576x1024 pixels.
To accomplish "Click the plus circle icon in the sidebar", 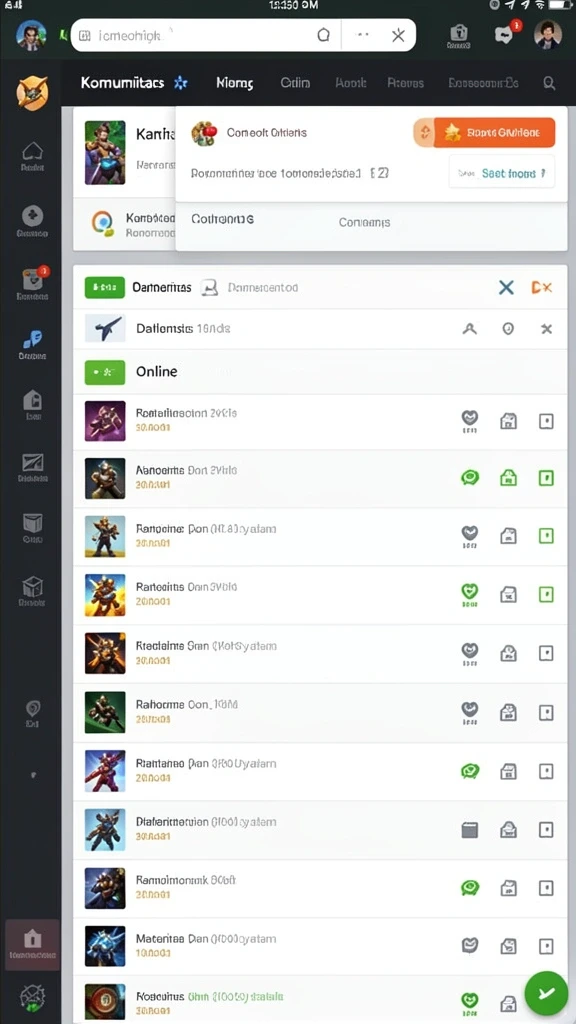I will pos(32,216).
